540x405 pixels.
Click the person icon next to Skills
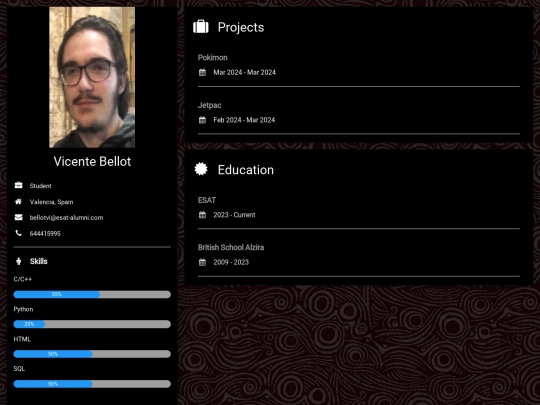(19, 261)
